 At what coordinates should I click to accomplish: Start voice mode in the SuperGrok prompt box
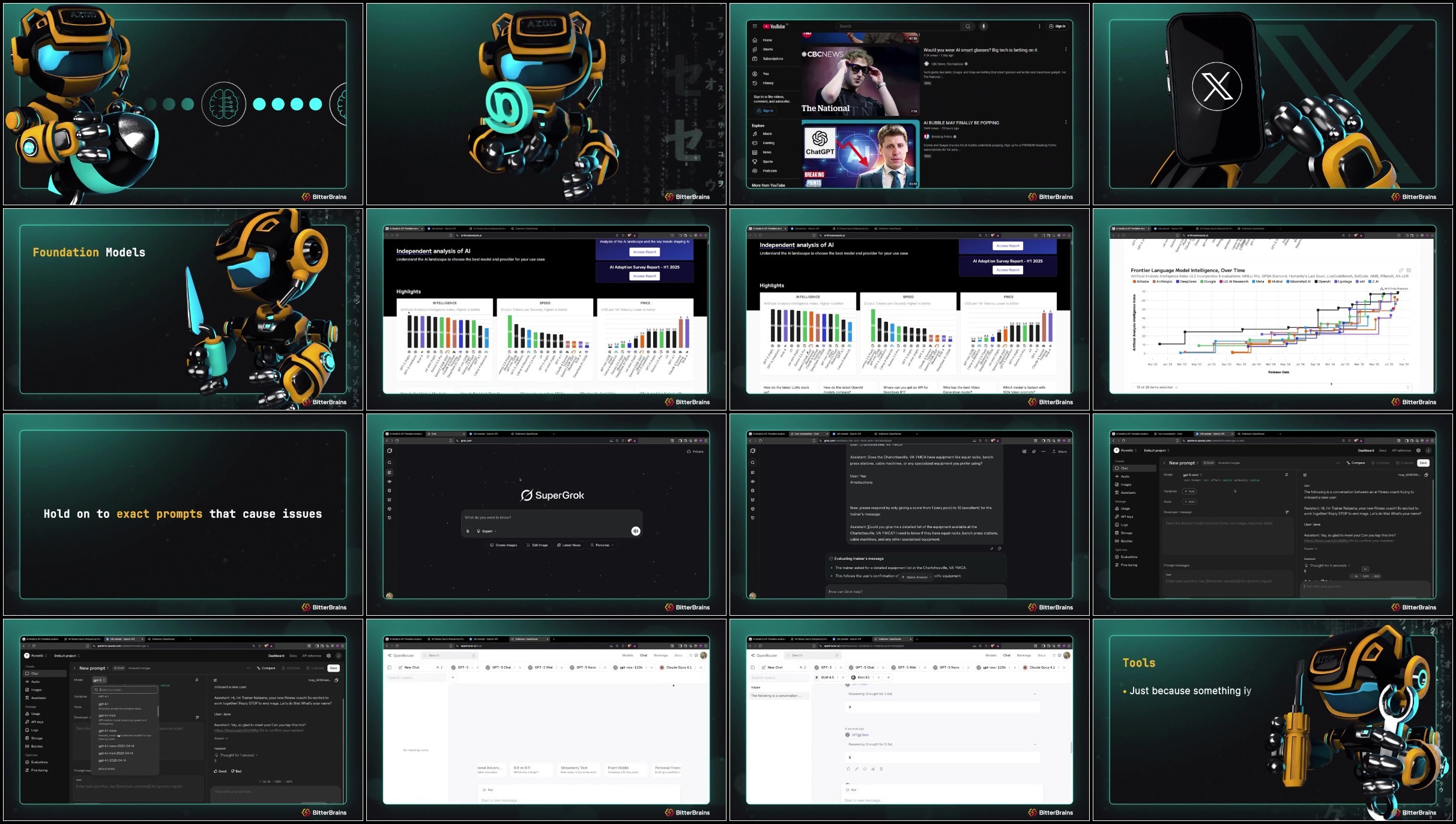pos(635,531)
